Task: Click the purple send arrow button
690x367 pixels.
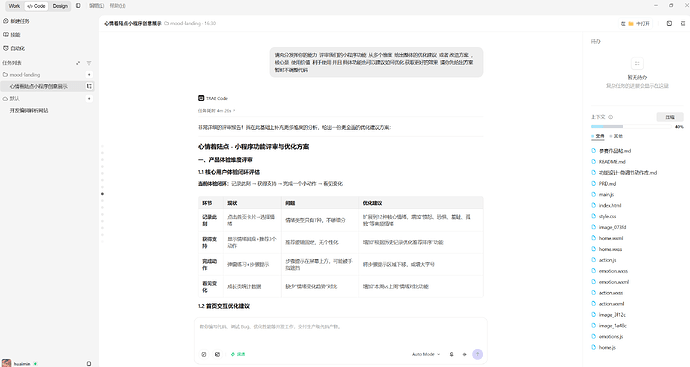Action: (477, 354)
